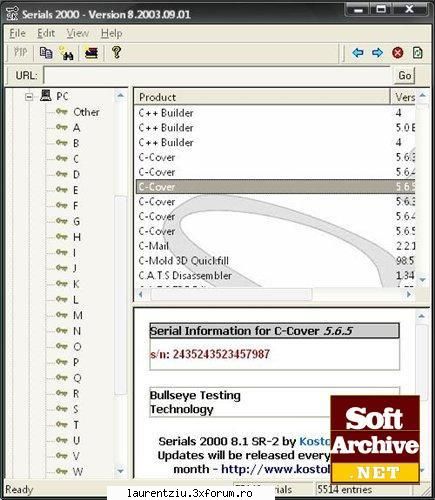The width and height of the screenshot is (435, 500).
Task: Select the V category in tree
Action: pos(76,456)
